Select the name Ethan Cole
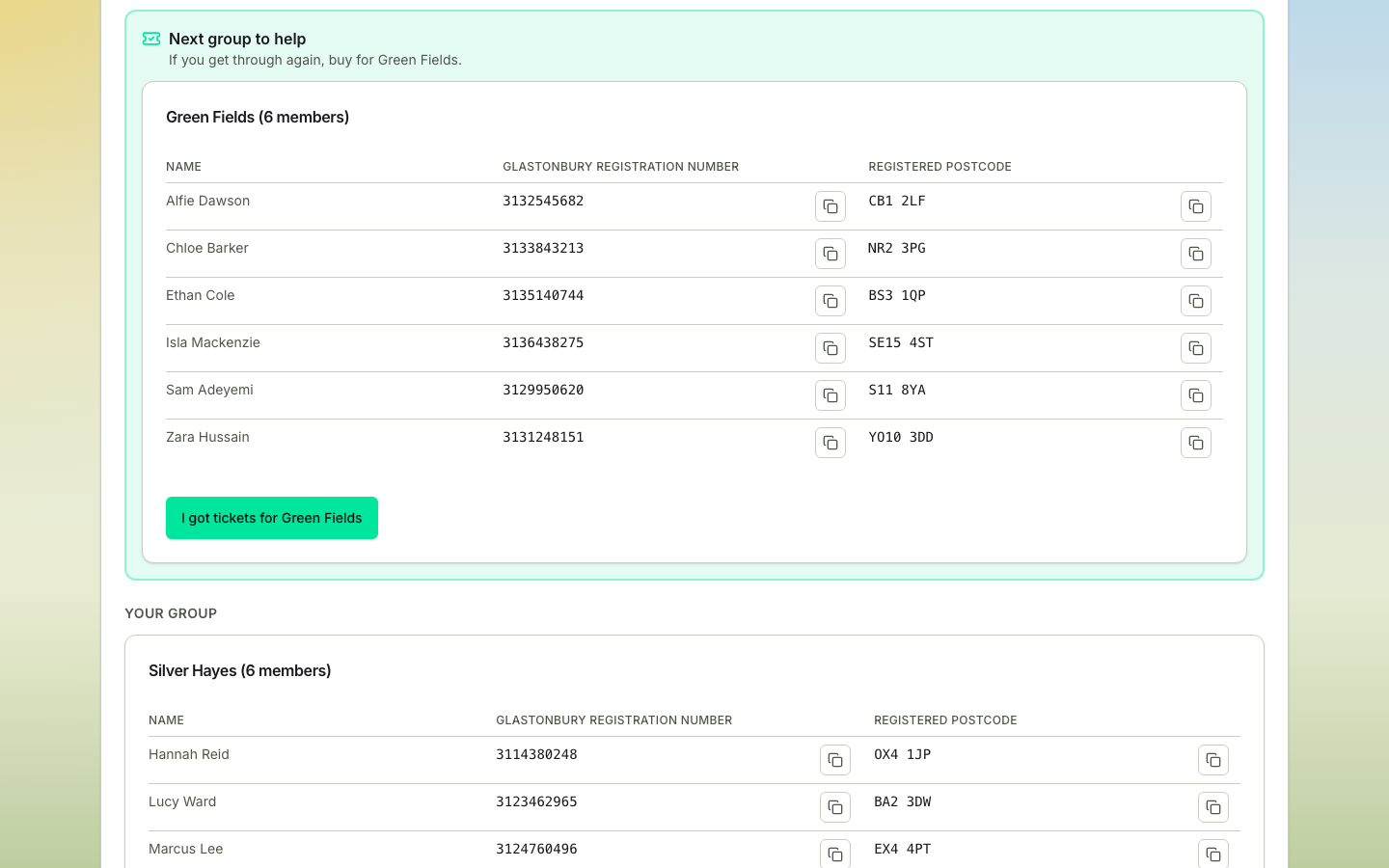The width and height of the screenshot is (1389, 868). point(201,295)
